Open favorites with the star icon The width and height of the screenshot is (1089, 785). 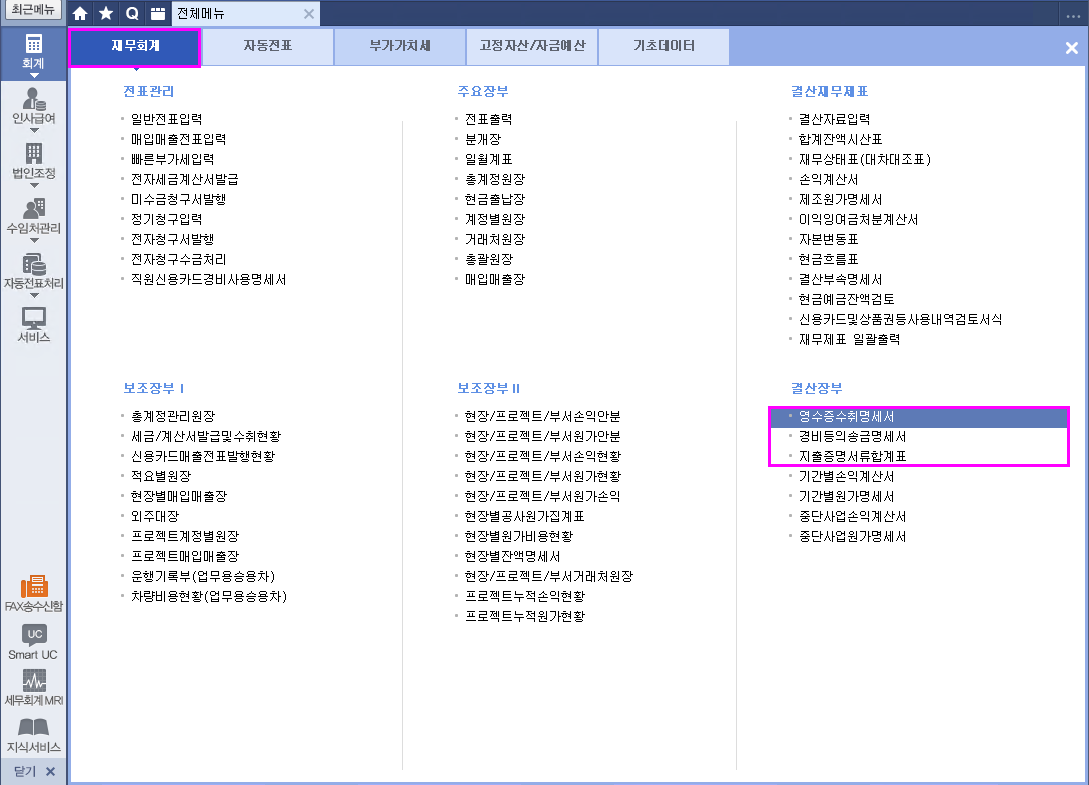pos(106,14)
